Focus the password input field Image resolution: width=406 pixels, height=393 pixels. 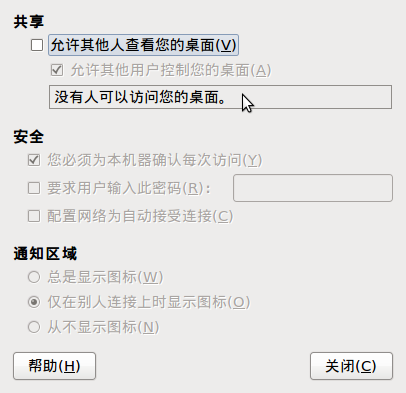(x=313, y=188)
